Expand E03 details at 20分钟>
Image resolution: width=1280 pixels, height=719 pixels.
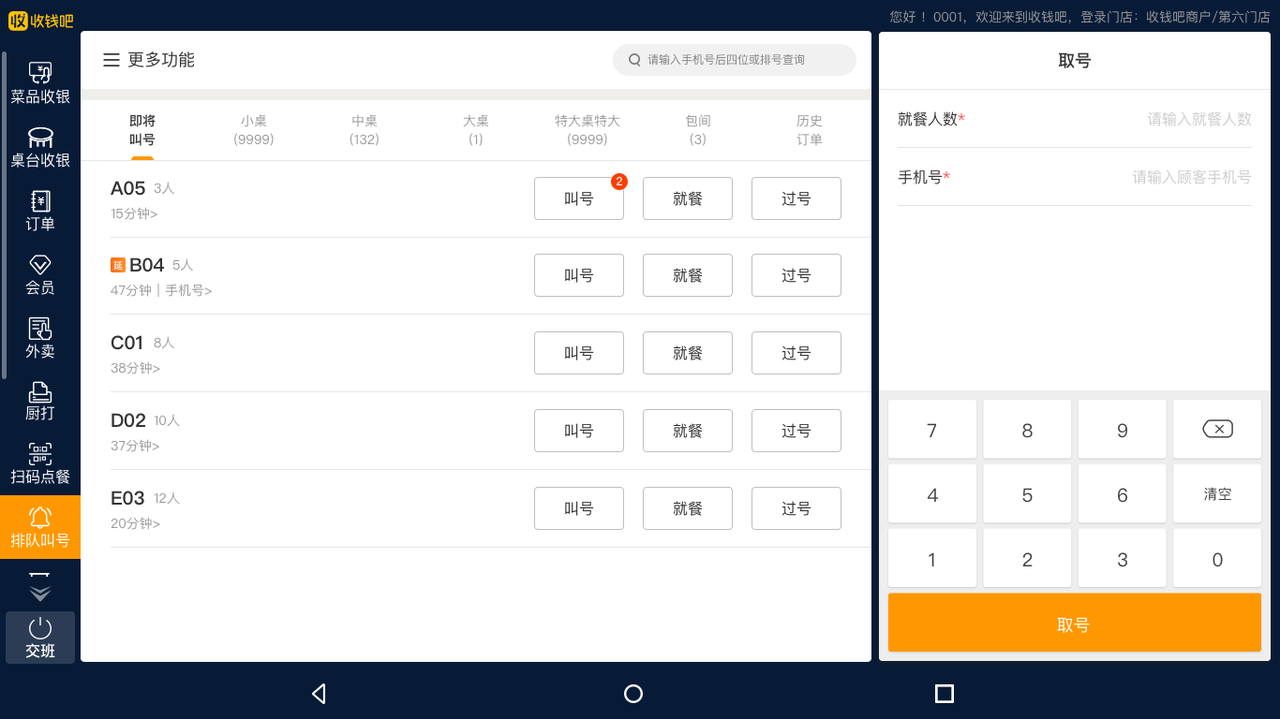pos(135,523)
